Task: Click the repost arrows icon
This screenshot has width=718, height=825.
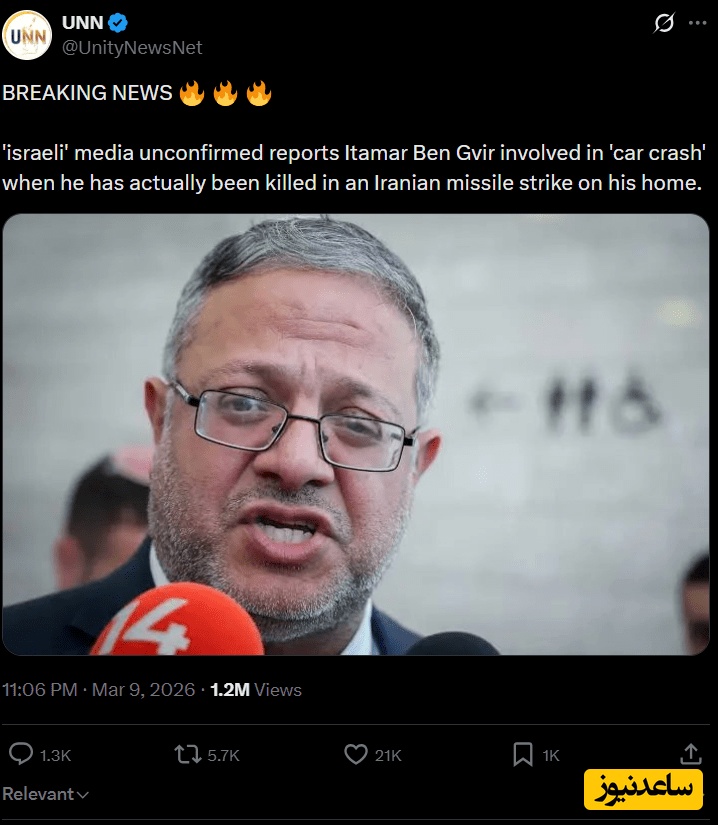Action: pos(188,754)
